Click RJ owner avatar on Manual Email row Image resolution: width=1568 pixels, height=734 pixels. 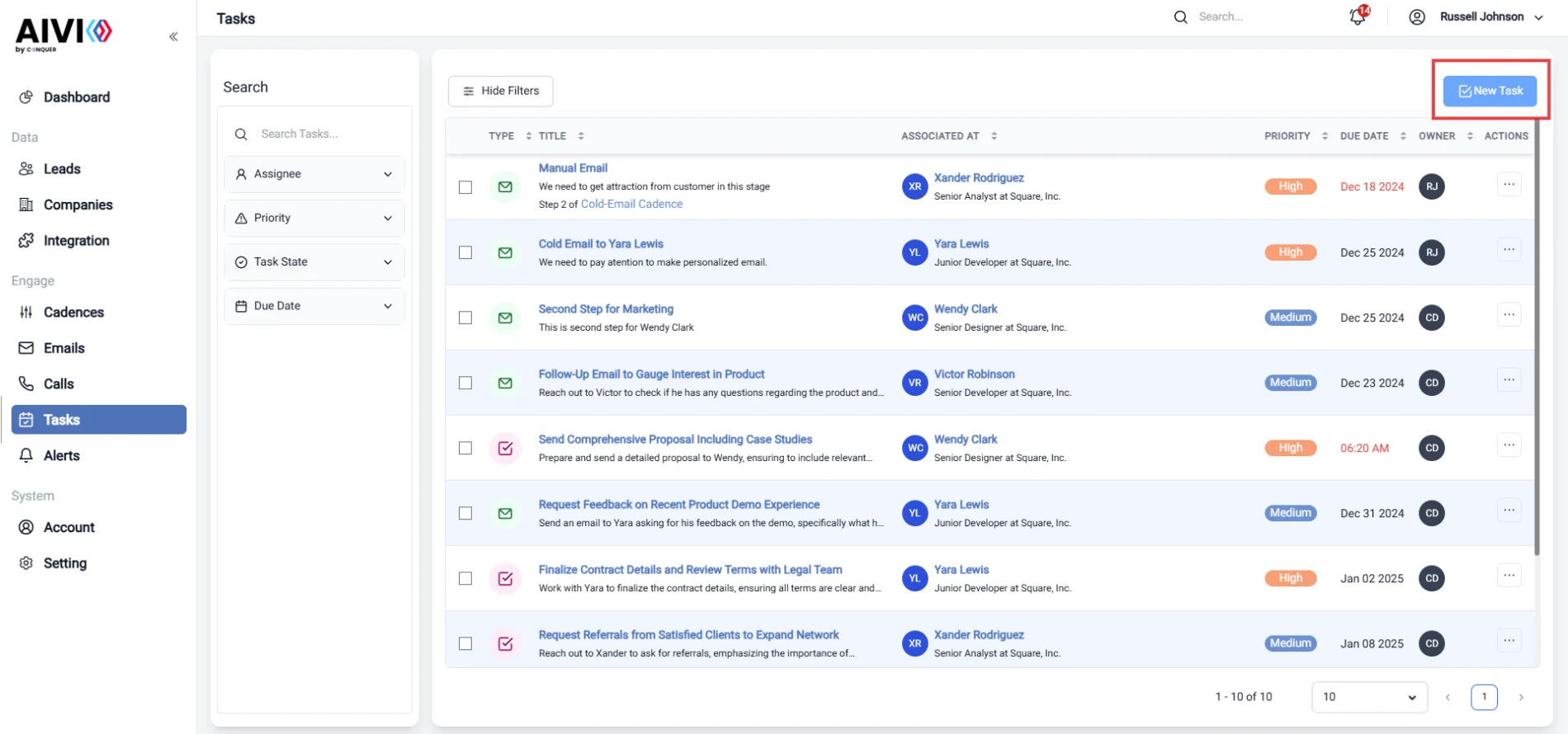click(x=1432, y=186)
